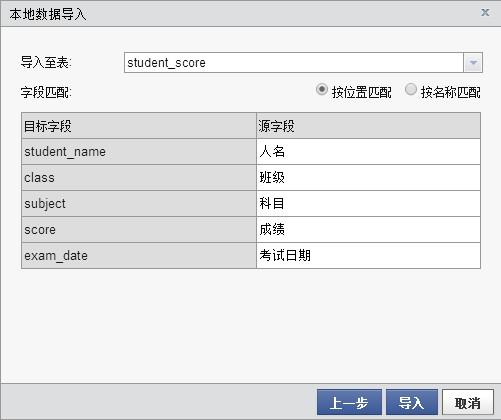Select 按名称匹配 radio button

[x=411, y=90]
